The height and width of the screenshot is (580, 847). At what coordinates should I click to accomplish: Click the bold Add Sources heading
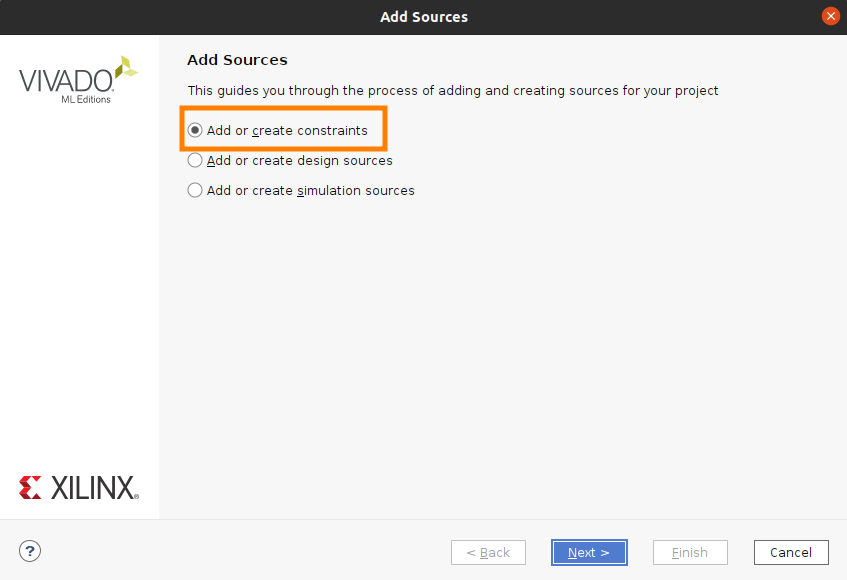237,59
